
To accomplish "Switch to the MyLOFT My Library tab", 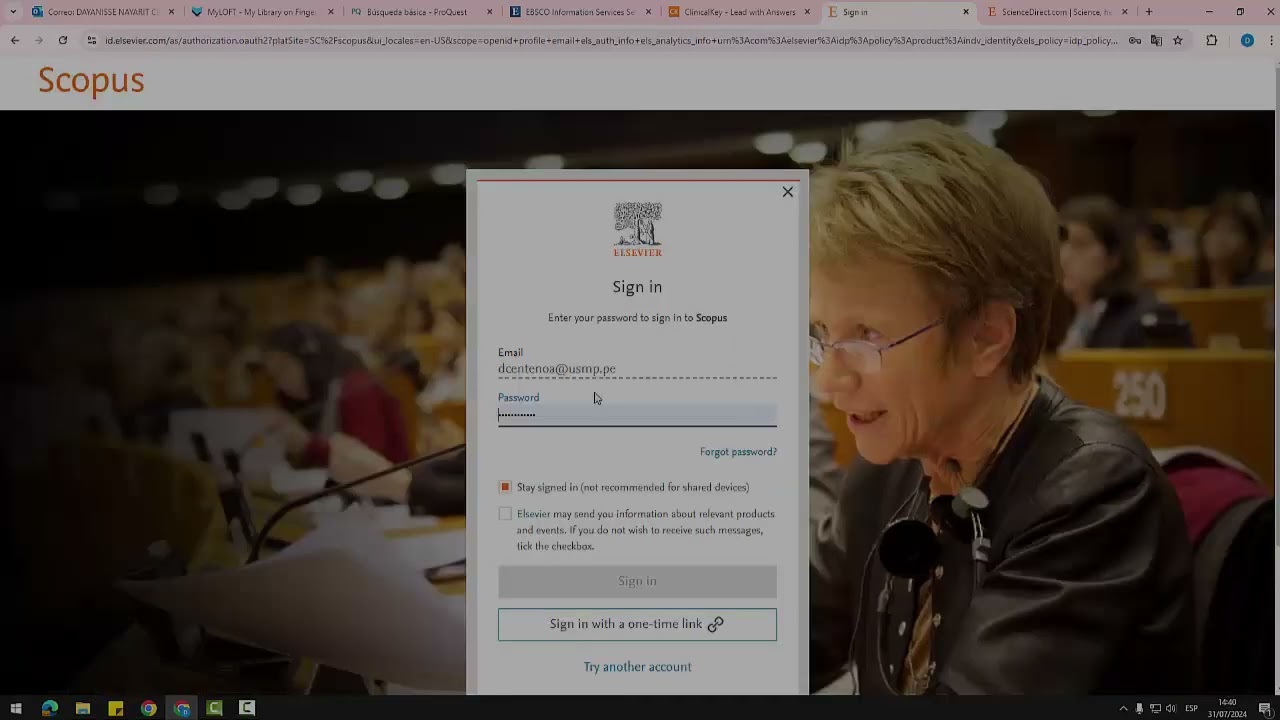I will point(262,12).
